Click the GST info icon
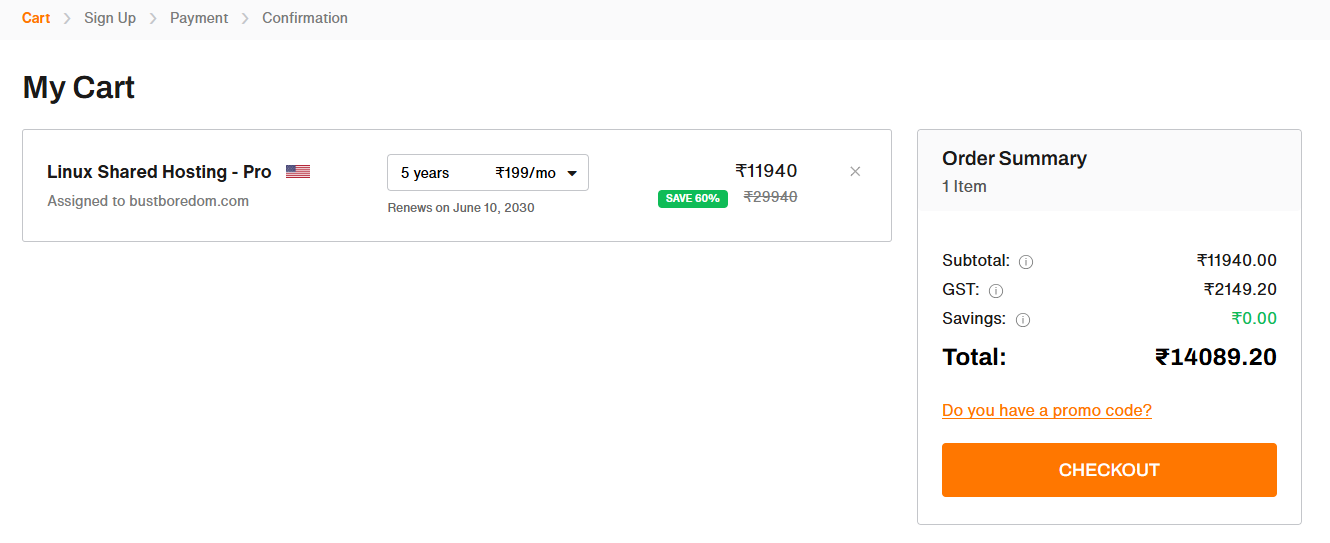The width and height of the screenshot is (1330, 543). point(996,291)
